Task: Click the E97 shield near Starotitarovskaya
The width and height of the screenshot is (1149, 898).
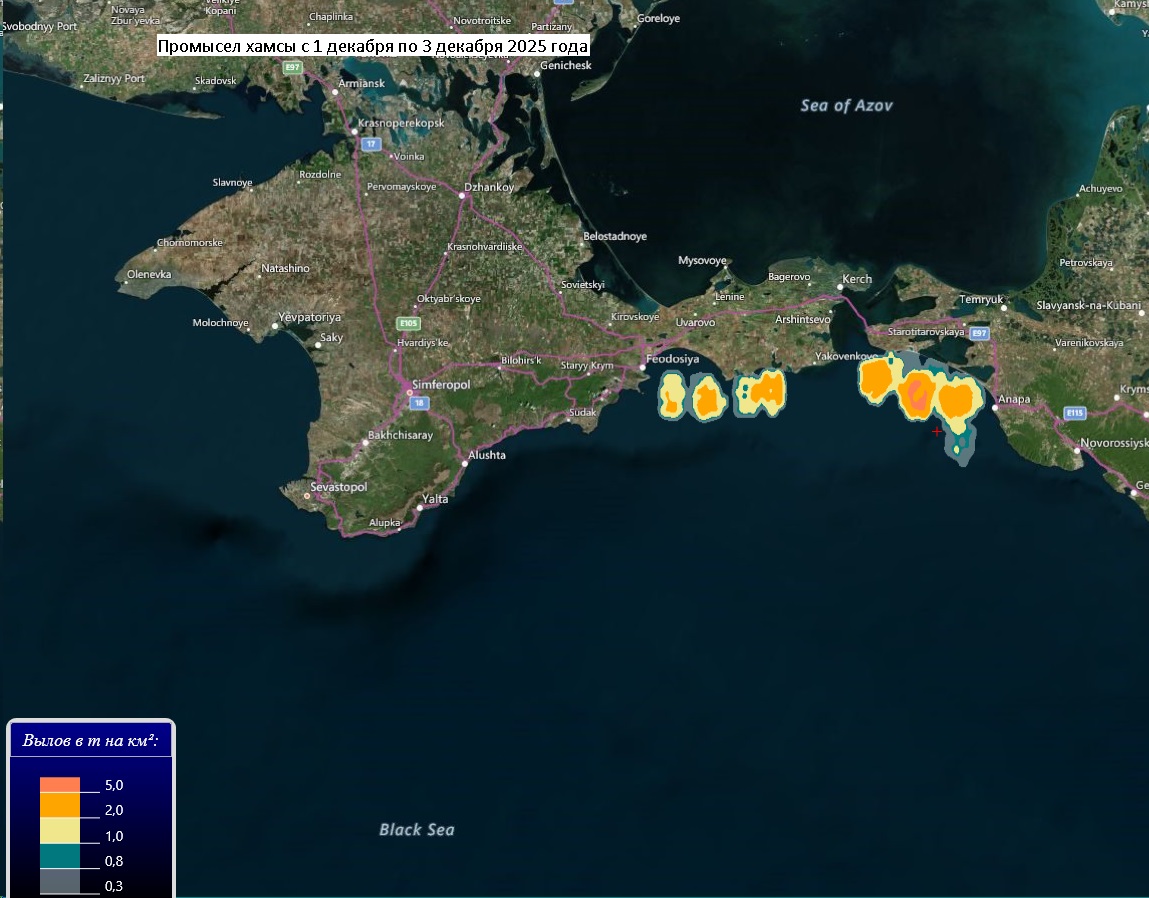Action: 979,332
